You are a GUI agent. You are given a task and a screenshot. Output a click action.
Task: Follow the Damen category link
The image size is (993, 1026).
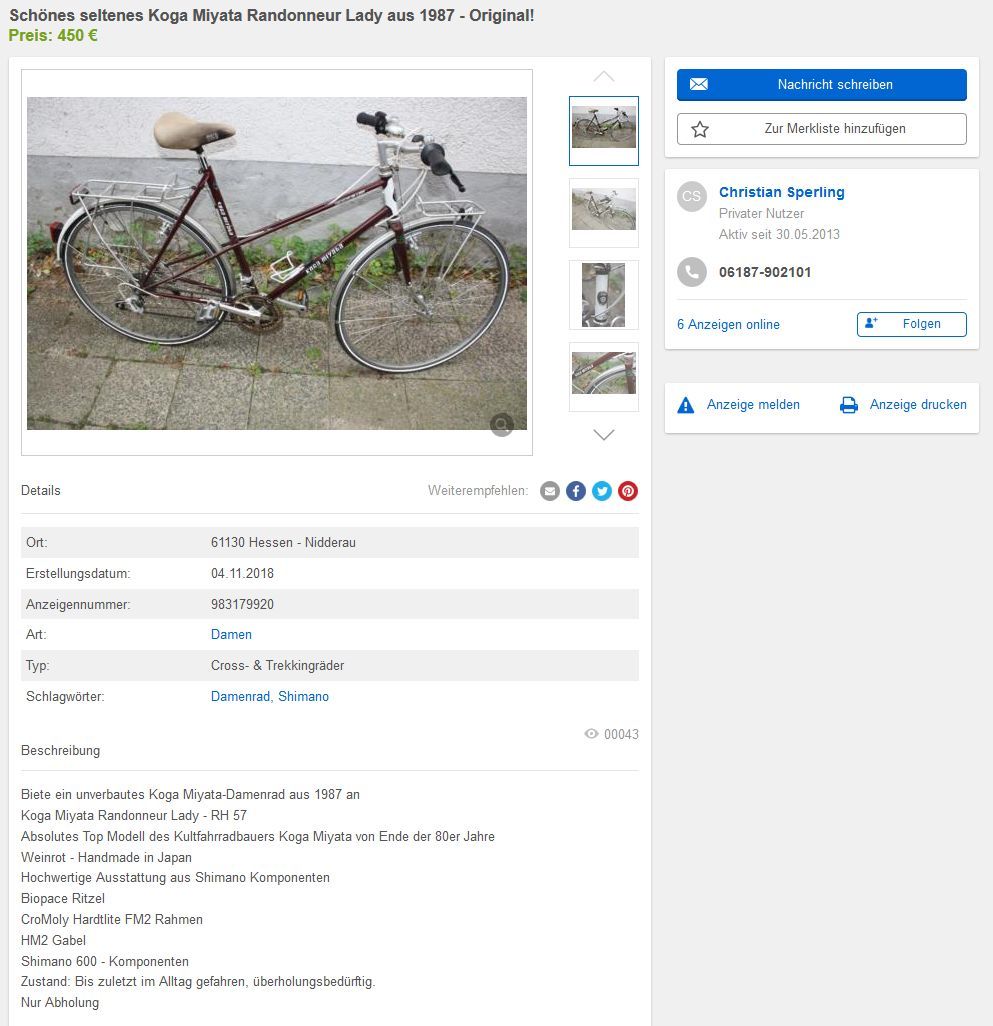(x=231, y=635)
